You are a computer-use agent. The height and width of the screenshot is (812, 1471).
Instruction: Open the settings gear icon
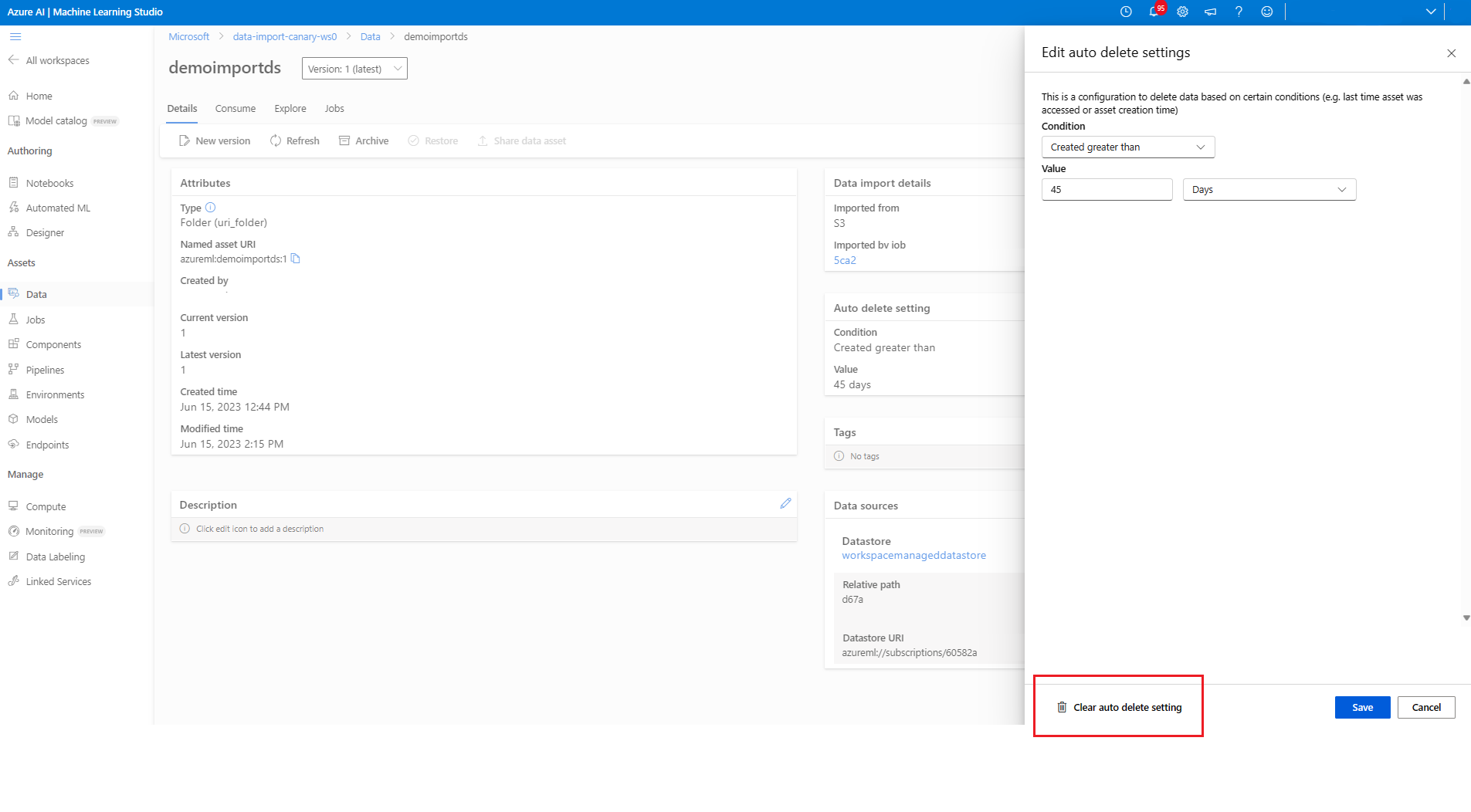point(1182,12)
